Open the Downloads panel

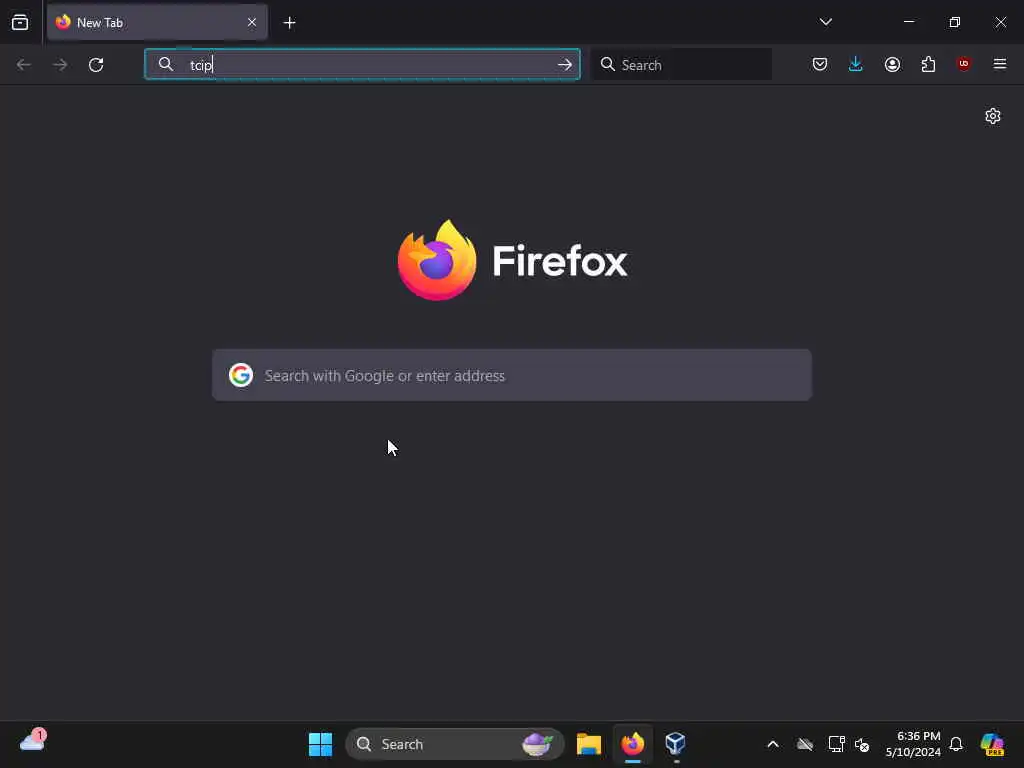[x=856, y=64]
